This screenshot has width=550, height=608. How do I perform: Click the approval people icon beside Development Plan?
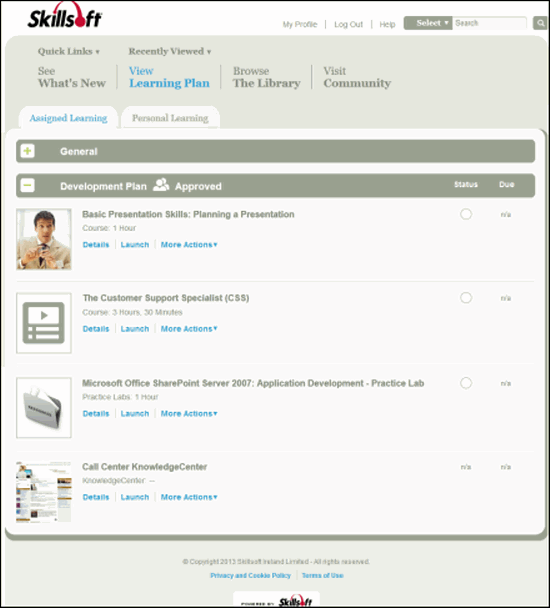(x=161, y=185)
